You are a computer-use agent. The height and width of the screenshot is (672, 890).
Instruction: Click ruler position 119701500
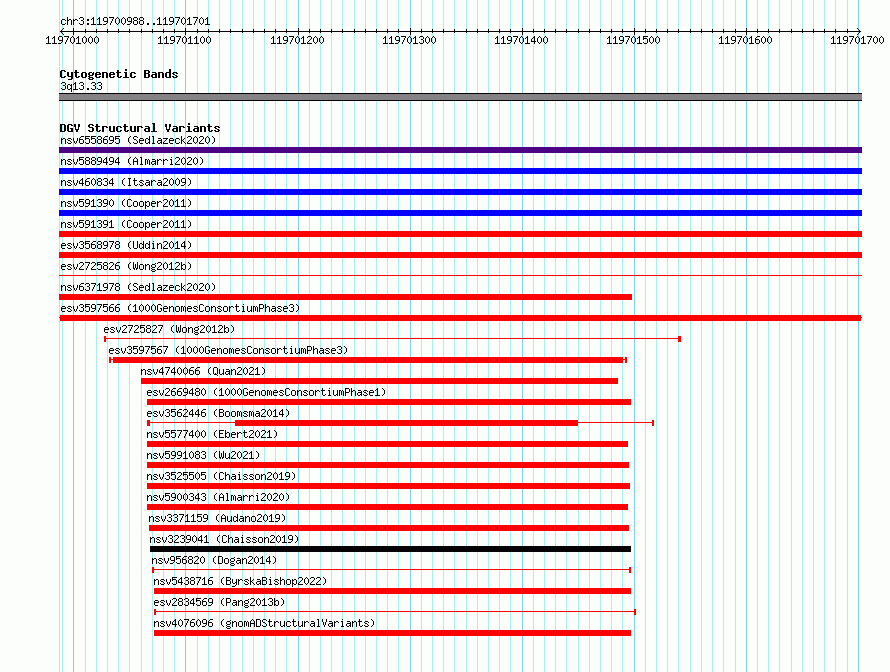(633, 40)
